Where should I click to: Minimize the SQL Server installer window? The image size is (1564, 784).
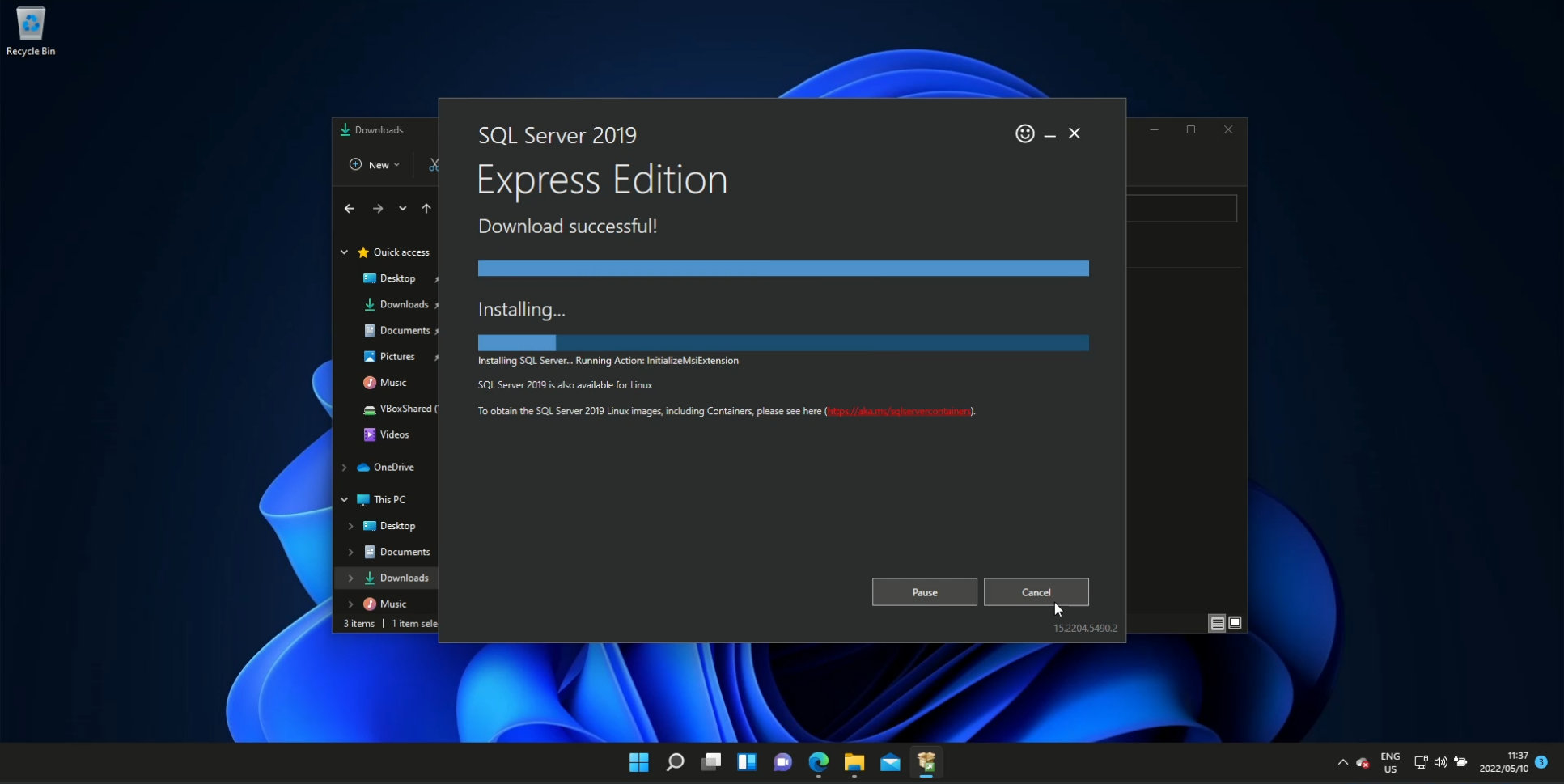pos(1049,134)
